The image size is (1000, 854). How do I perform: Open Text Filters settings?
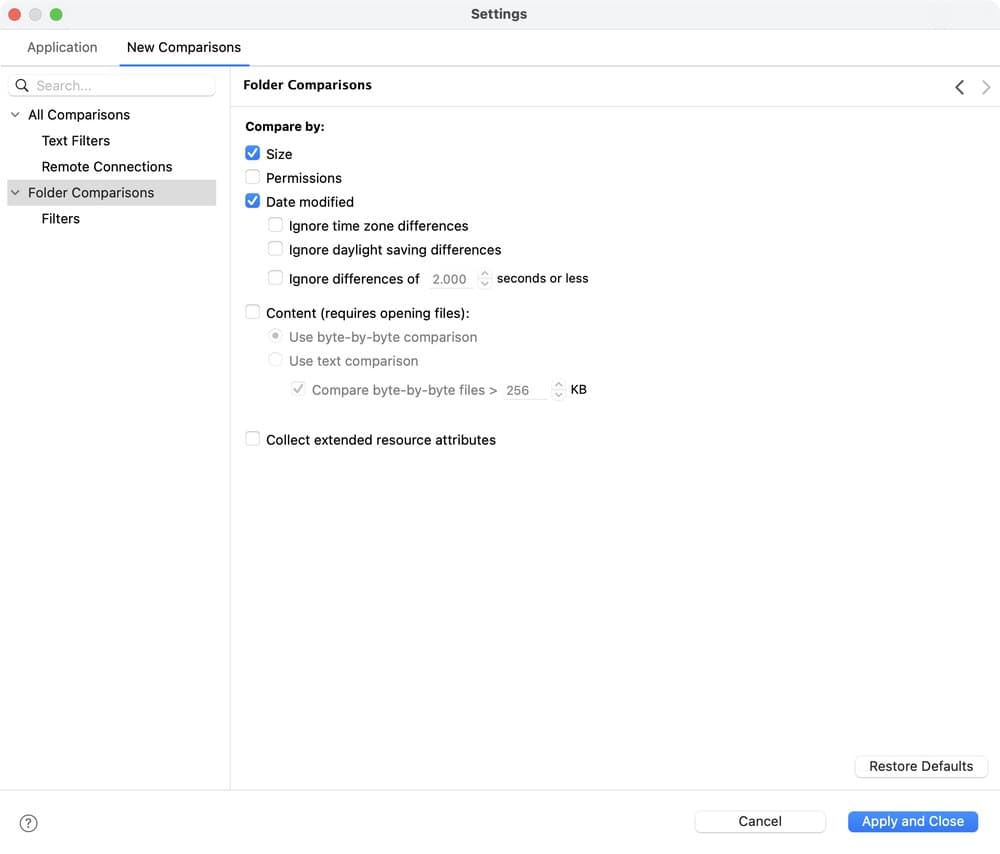[76, 141]
